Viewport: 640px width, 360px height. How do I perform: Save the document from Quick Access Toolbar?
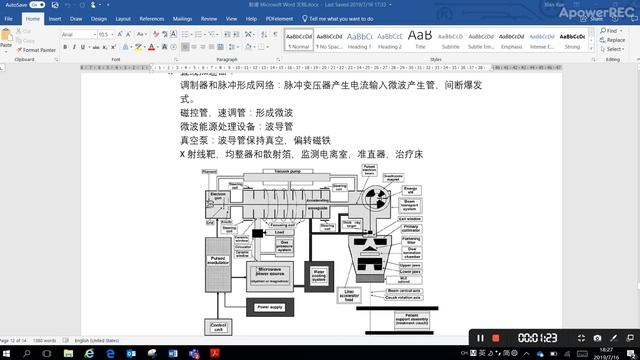(x=55, y=5)
